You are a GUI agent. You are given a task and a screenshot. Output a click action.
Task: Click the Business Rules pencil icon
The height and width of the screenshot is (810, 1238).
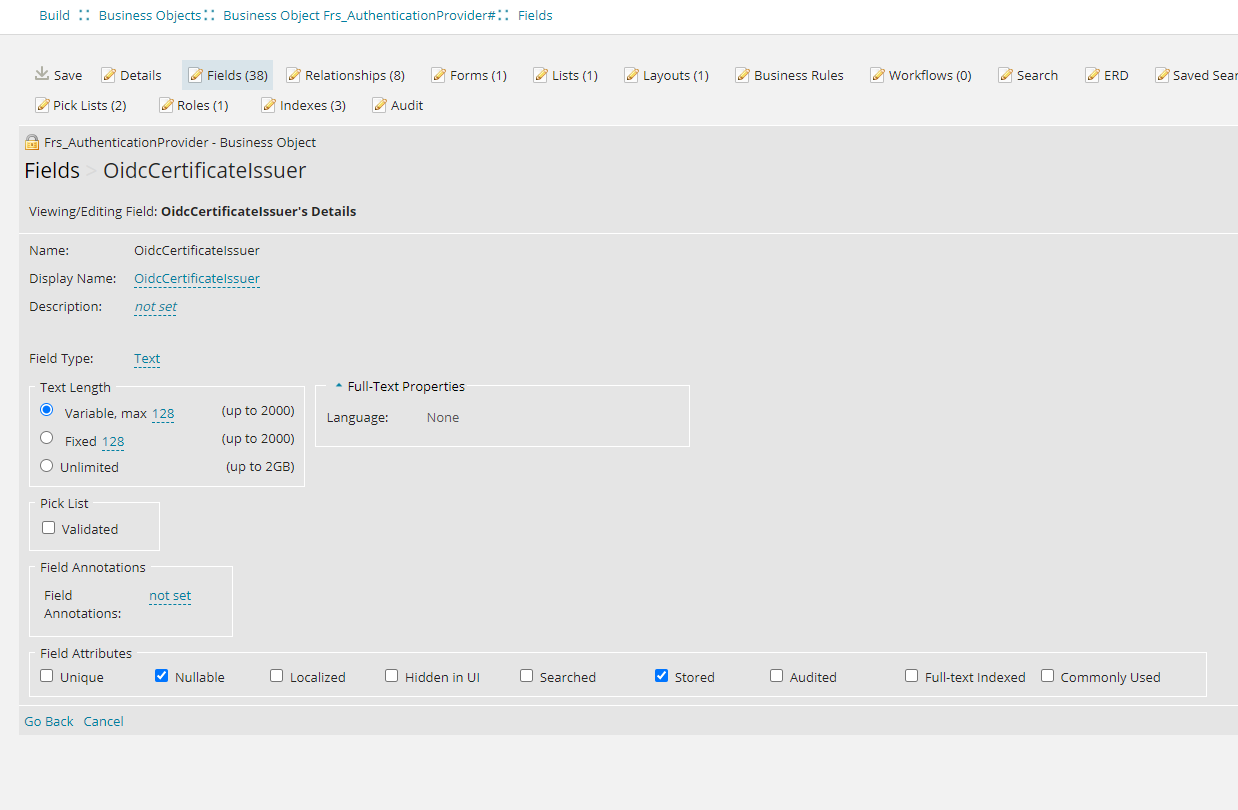click(741, 74)
